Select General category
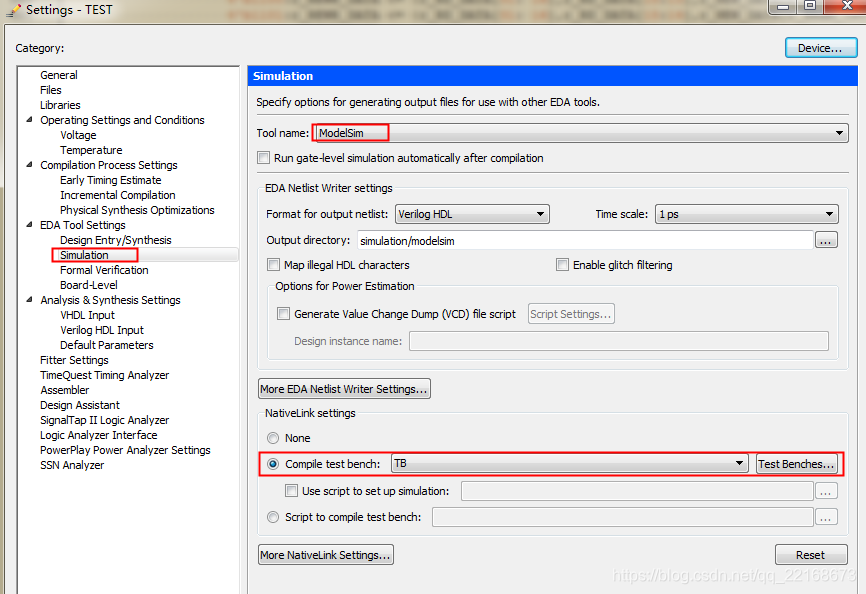This screenshot has width=866, height=594. coord(59,75)
